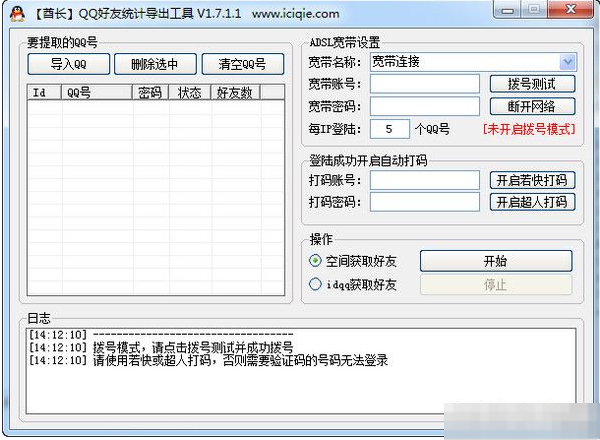
Task: Click the 删除选中 button
Action: [x=147, y=64]
